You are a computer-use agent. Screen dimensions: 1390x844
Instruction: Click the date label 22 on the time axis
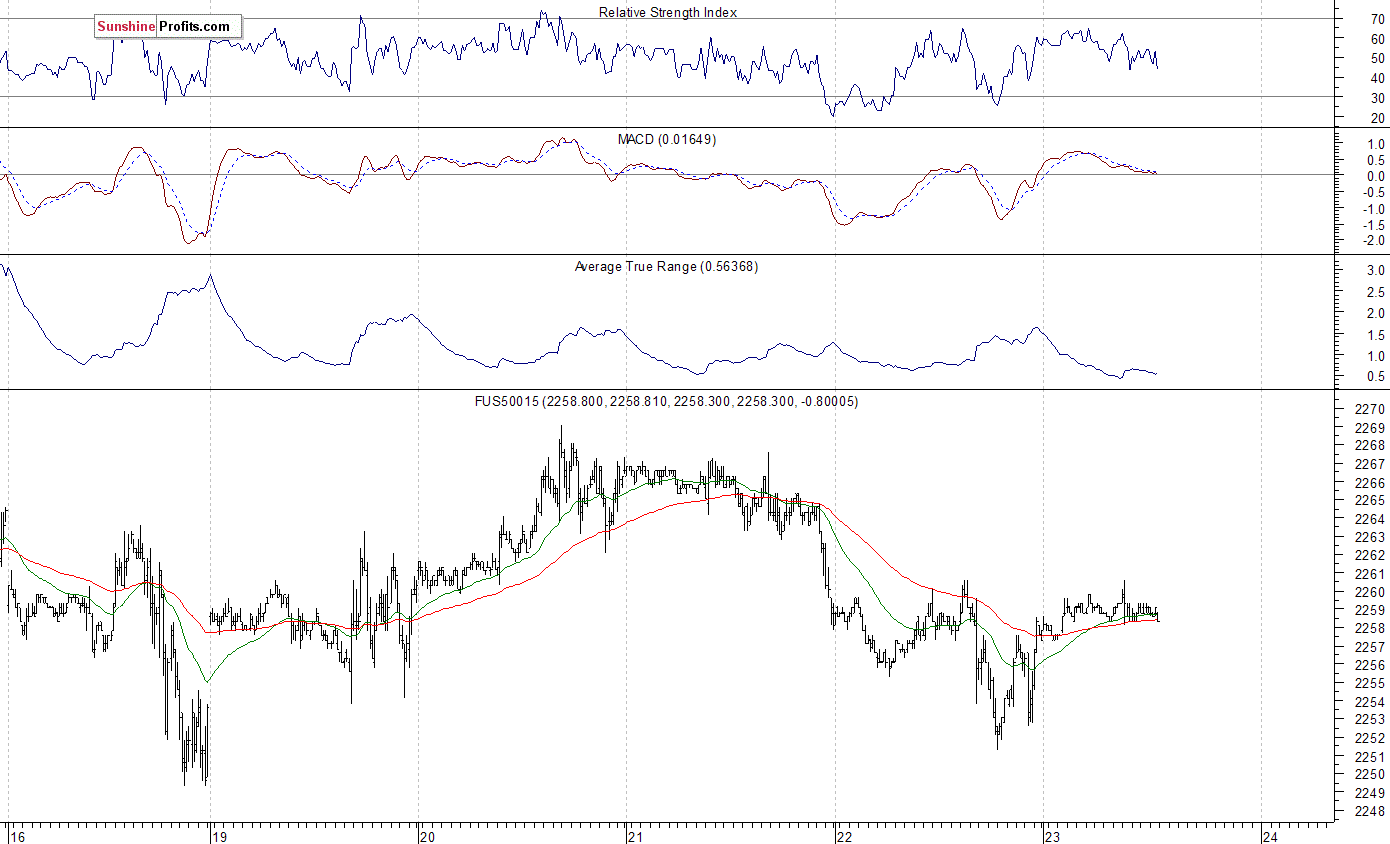tap(844, 836)
